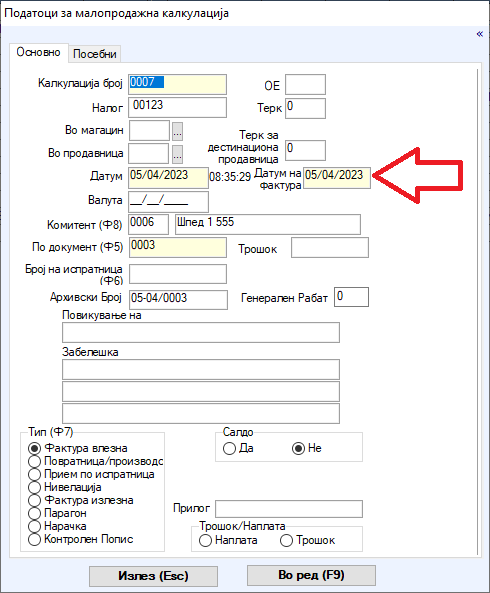The image size is (490, 593).
Task: Collapse panel with double chevron icon
Action: 479,34
